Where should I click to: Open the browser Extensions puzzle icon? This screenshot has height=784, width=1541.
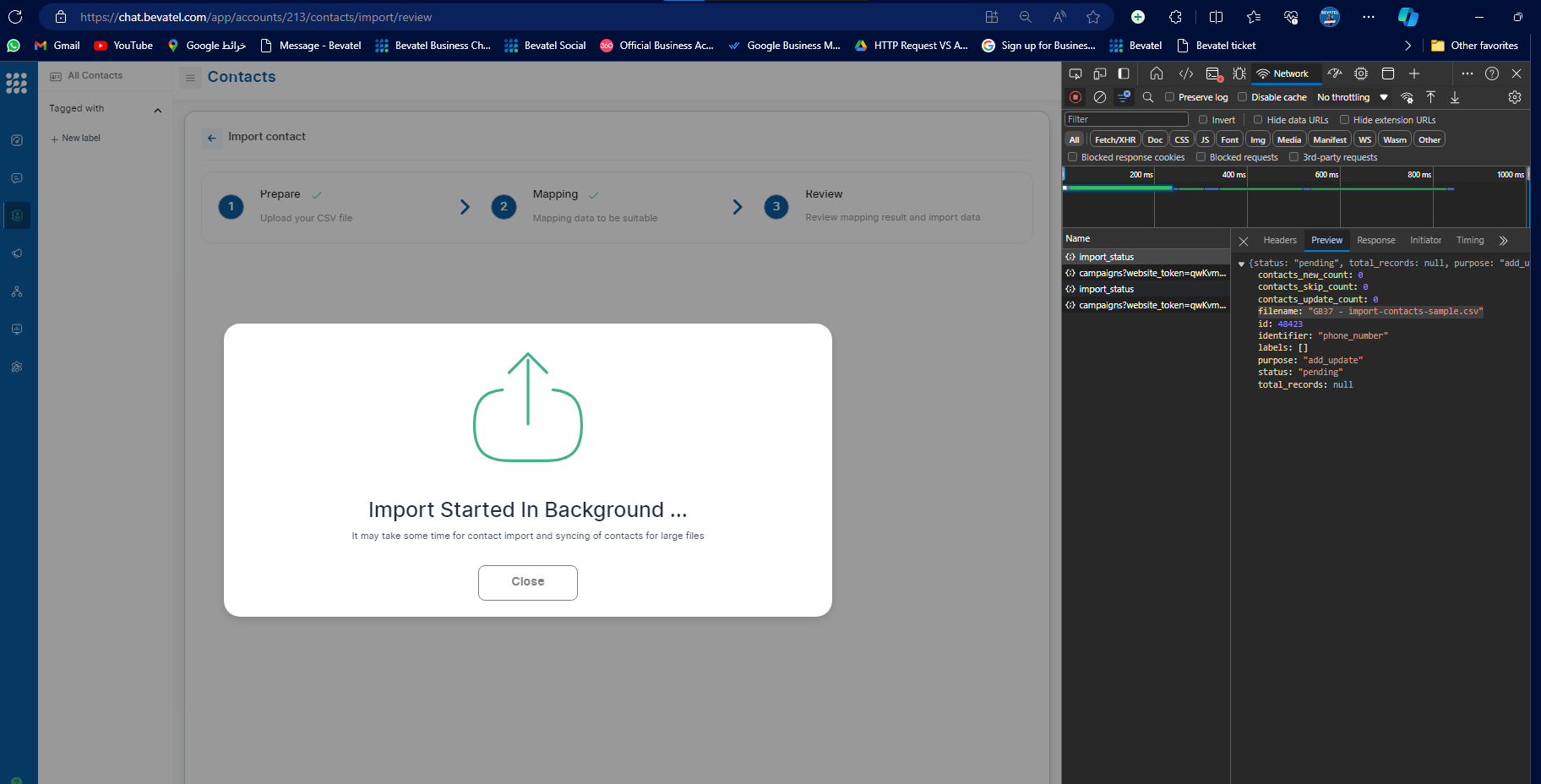tap(1175, 17)
